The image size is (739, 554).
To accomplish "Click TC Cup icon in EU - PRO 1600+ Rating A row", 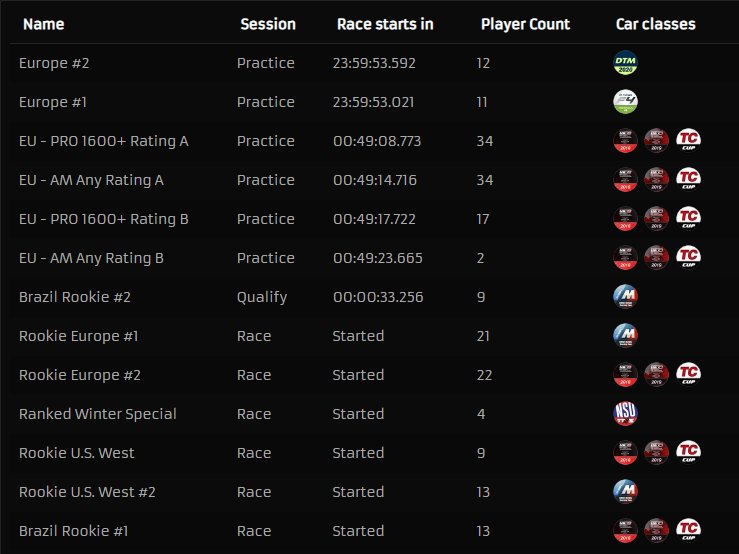I will 688,141.
